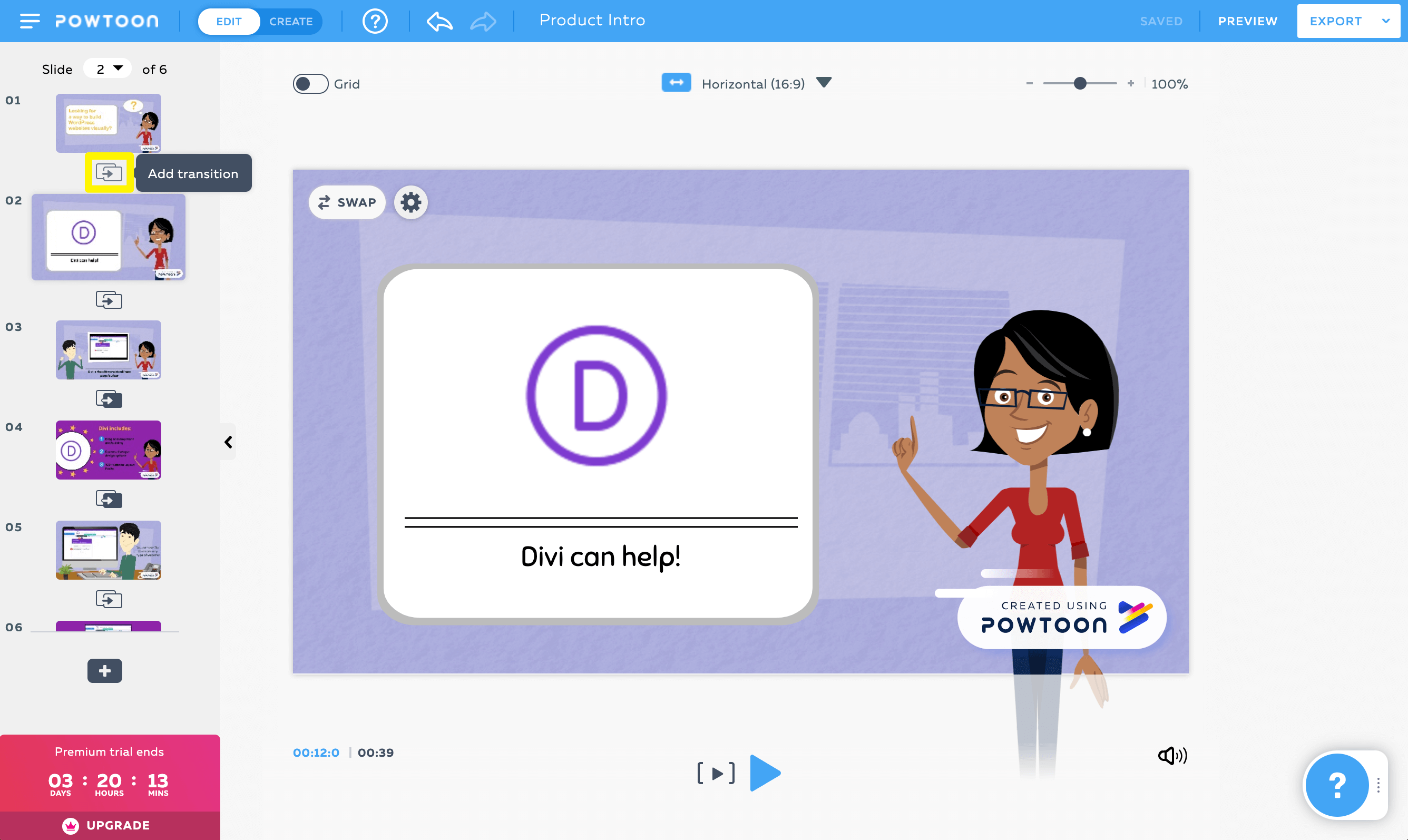
Task: Collapse the slide thumbnail panel
Action: point(229,442)
